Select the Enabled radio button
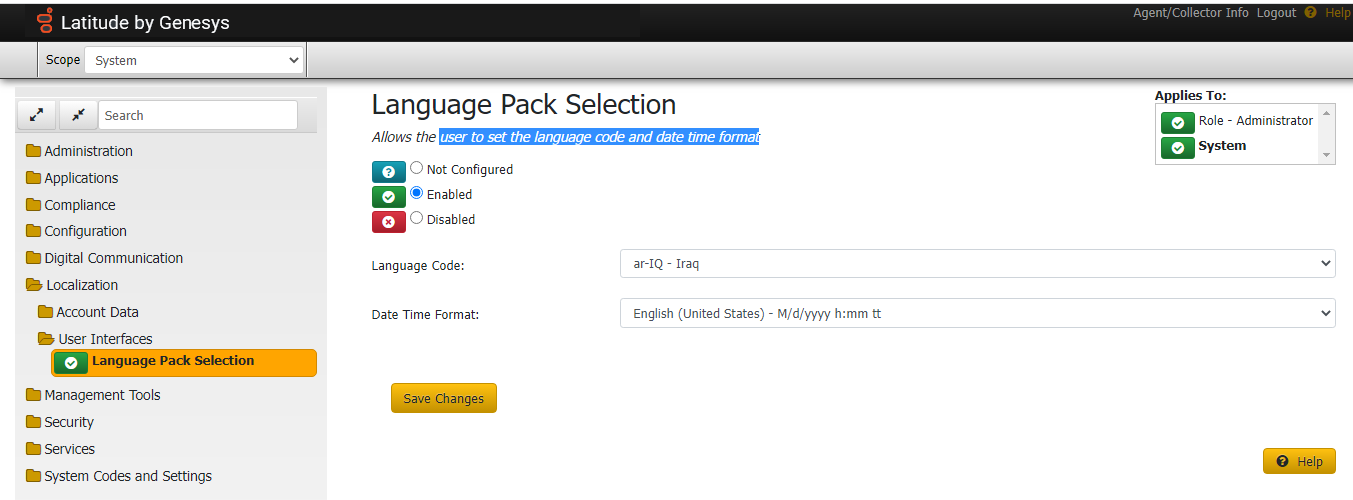This screenshot has height=500, width=1353. (417, 194)
